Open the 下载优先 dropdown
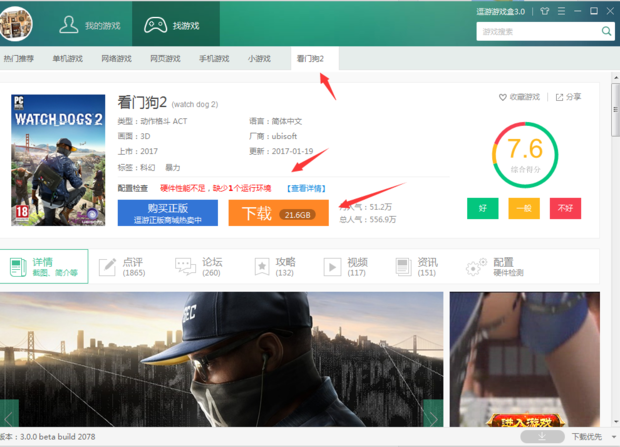620x447 pixels. (x=593, y=437)
